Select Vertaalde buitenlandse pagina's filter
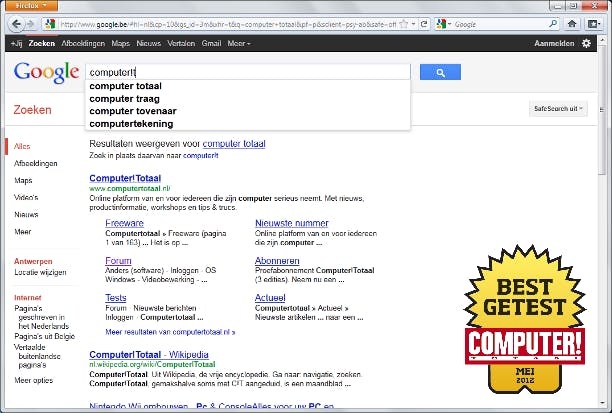612x413 pixels. coord(37,356)
